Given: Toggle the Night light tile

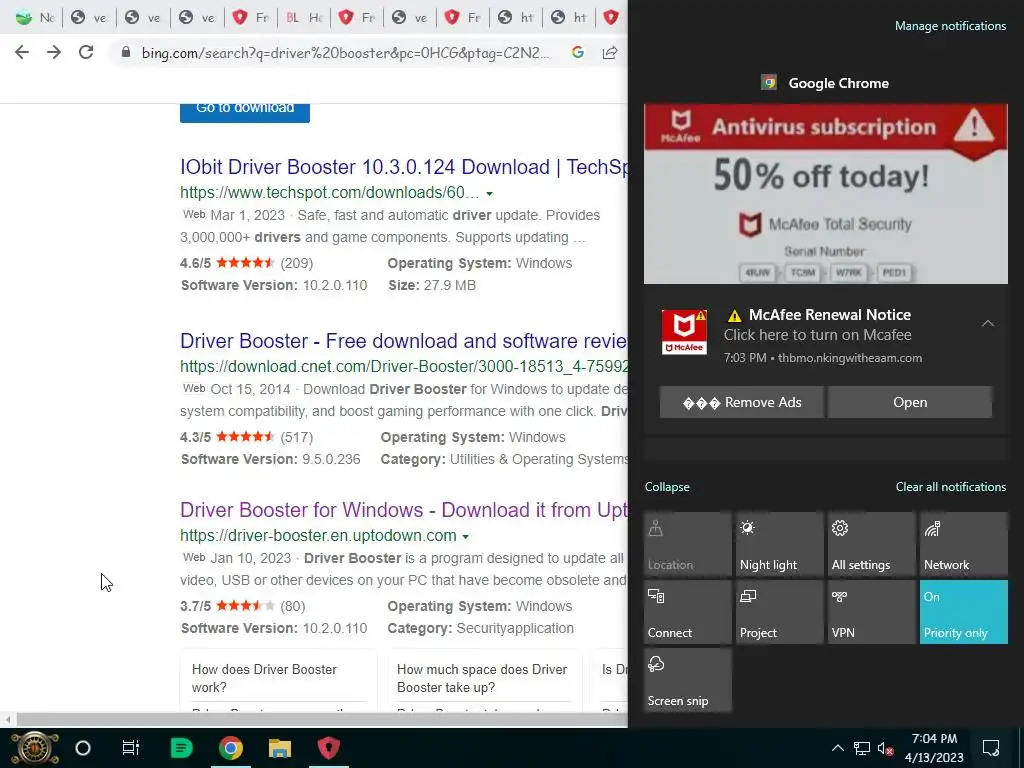Looking at the screenshot, I should click(x=780, y=544).
